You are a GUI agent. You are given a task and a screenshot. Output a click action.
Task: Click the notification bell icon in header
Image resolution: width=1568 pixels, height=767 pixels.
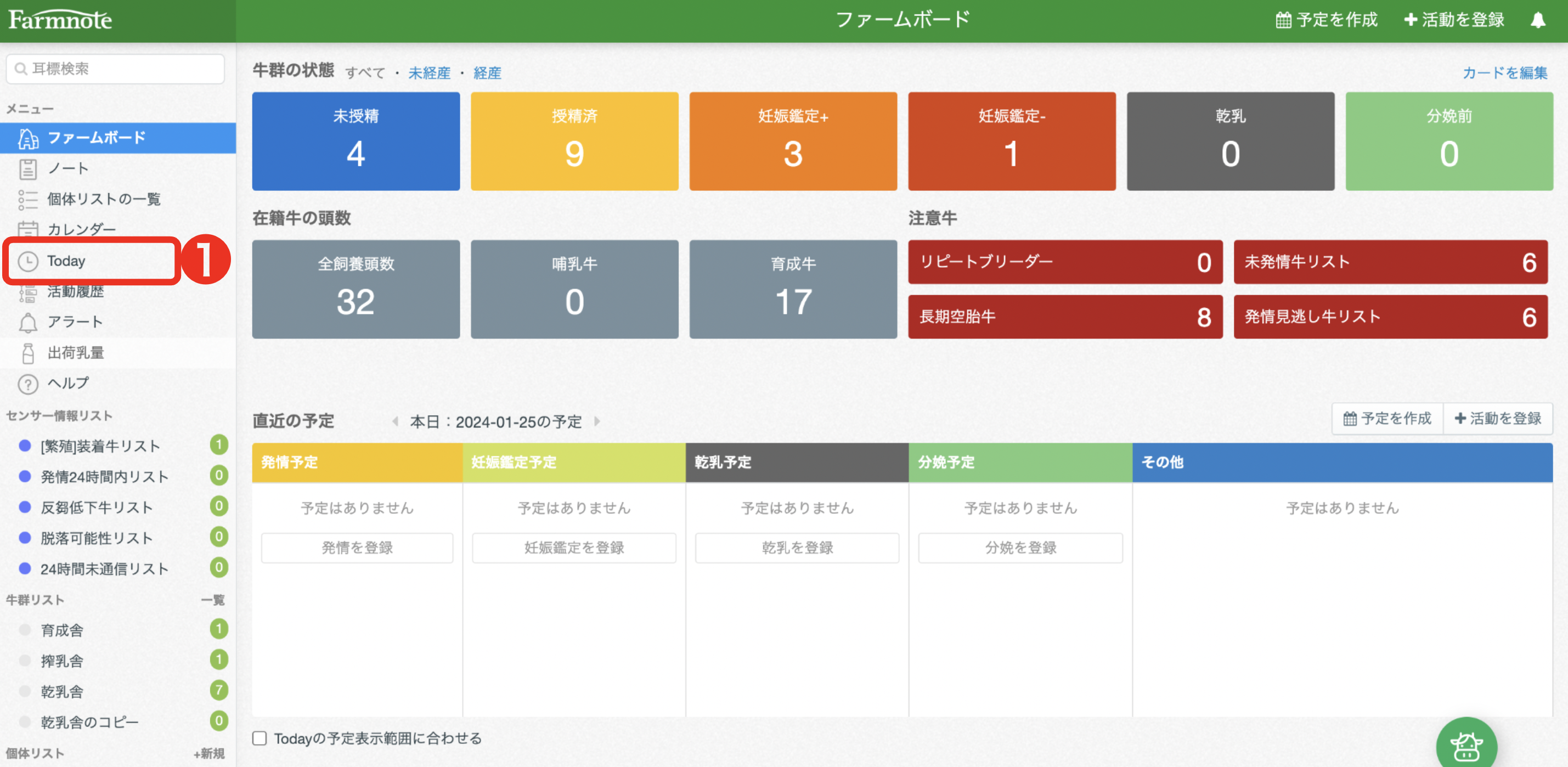(x=1538, y=20)
